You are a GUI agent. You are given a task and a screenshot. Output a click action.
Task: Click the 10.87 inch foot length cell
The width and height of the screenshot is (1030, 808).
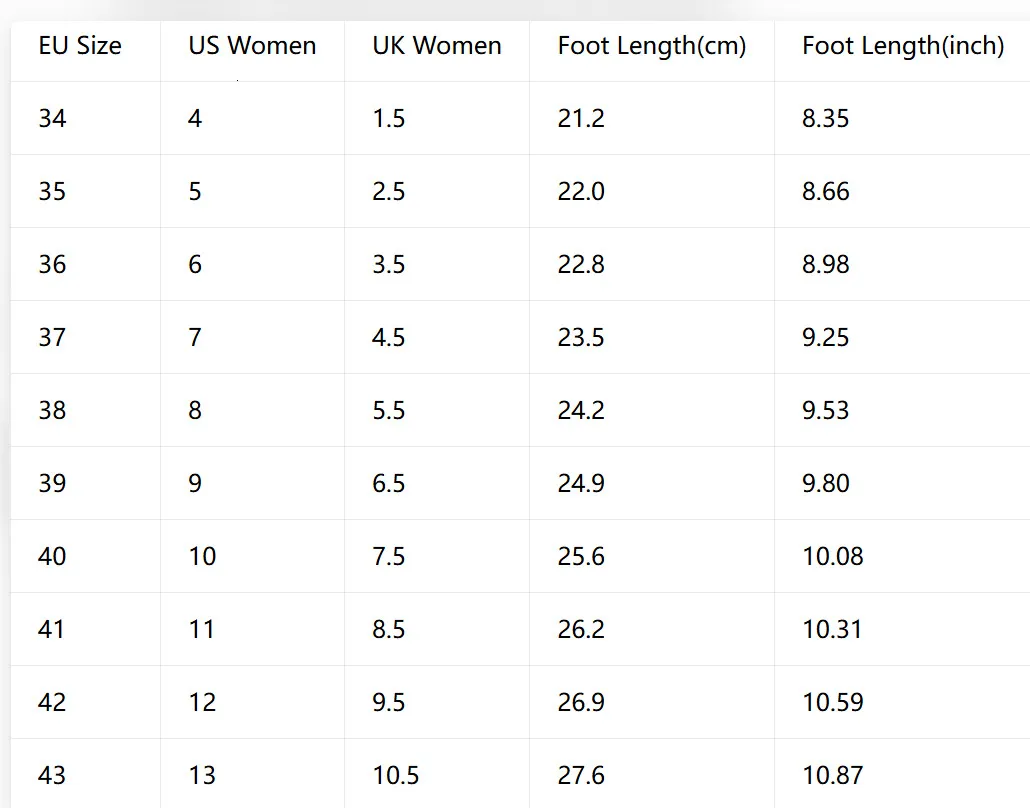(x=903, y=774)
